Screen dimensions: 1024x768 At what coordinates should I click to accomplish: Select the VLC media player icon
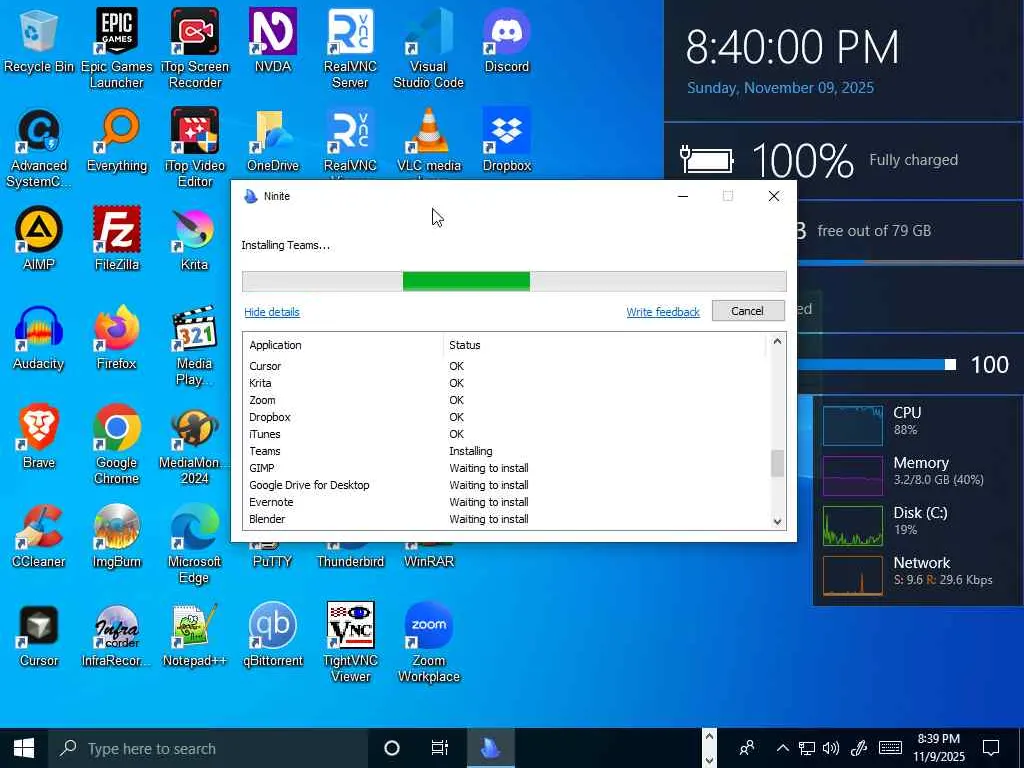[x=428, y=140]
